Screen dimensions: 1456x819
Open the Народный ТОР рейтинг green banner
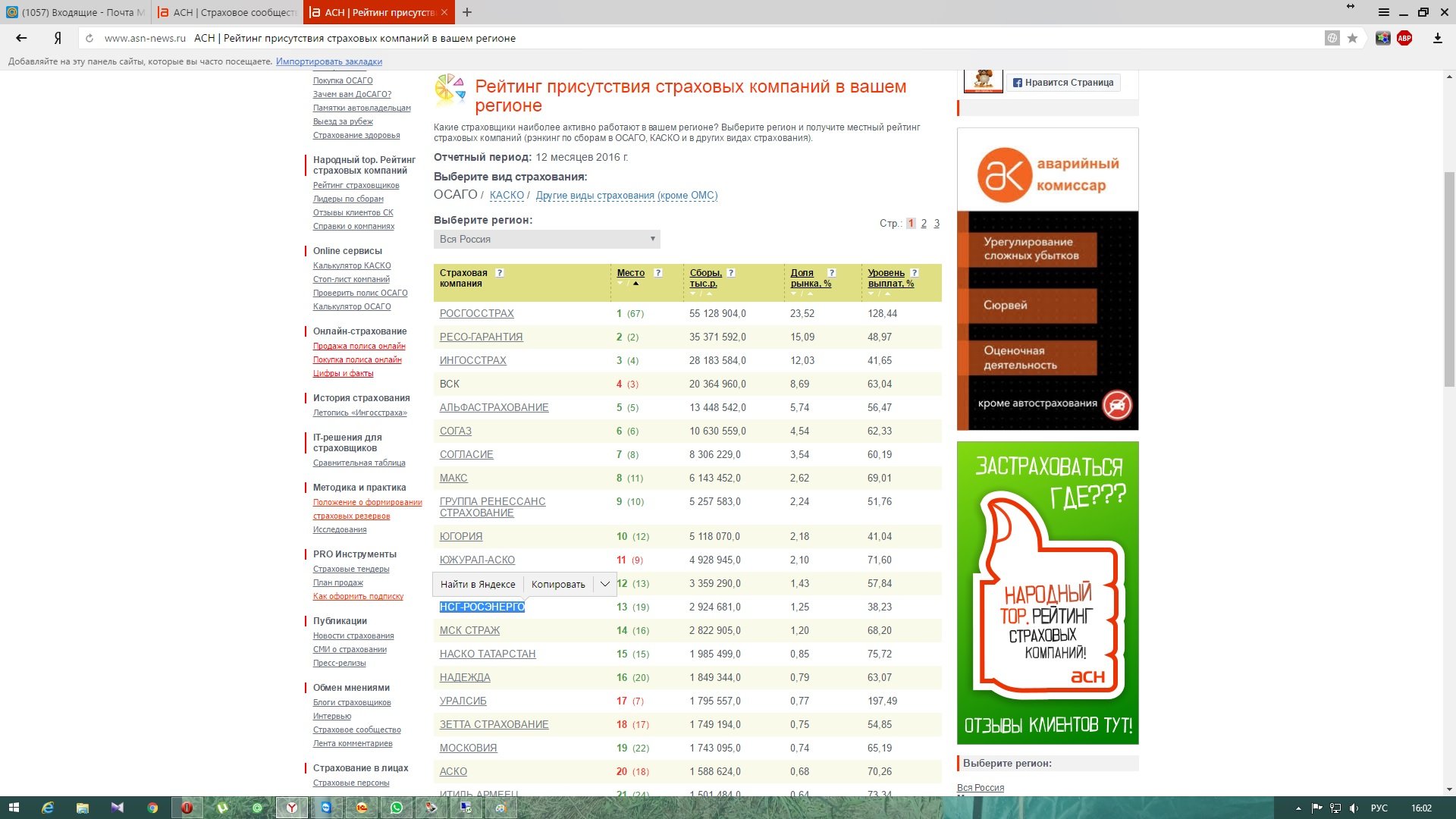click(x=1047, y=592)
